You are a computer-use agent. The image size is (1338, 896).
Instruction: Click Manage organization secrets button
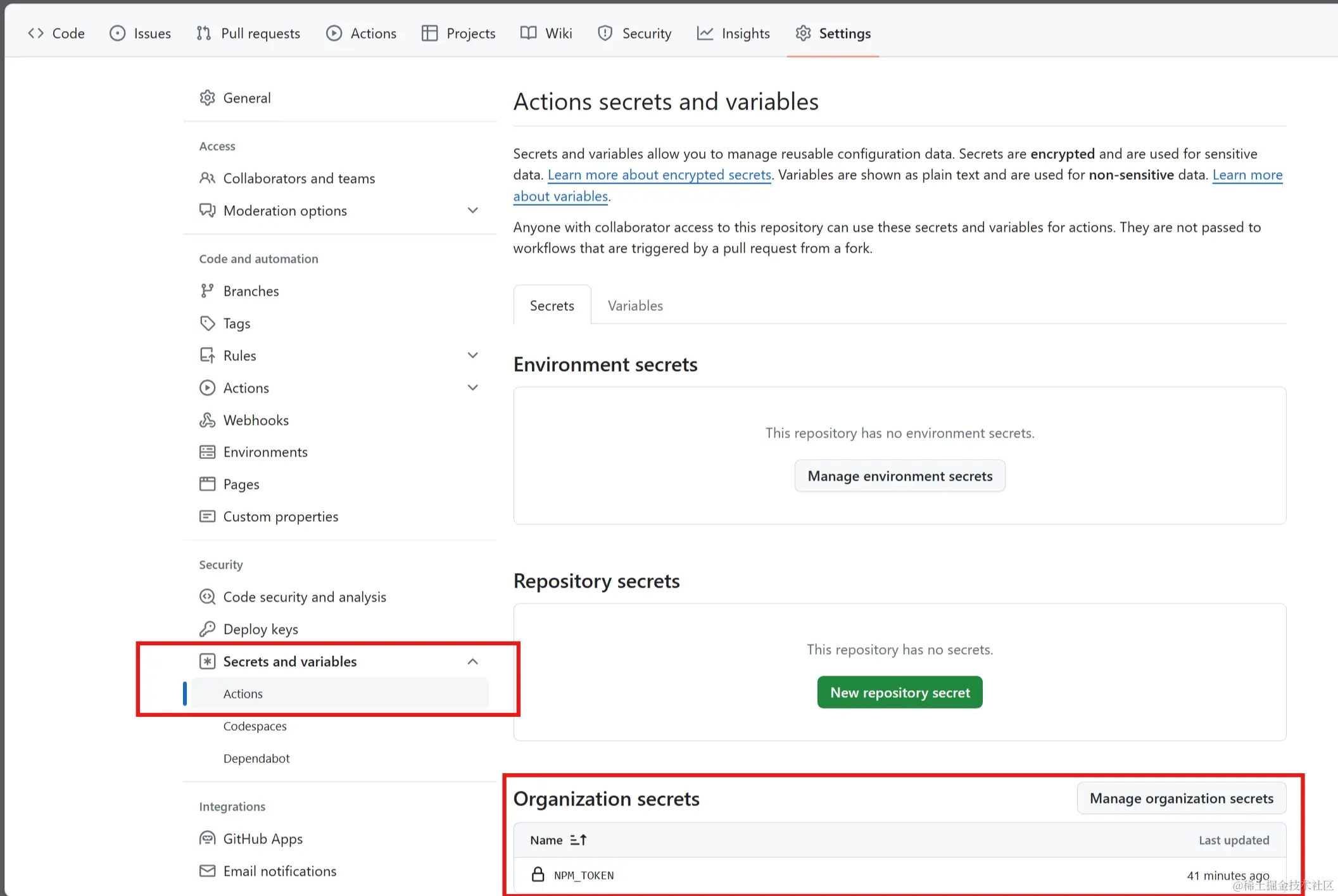[x=1181, y=798]
